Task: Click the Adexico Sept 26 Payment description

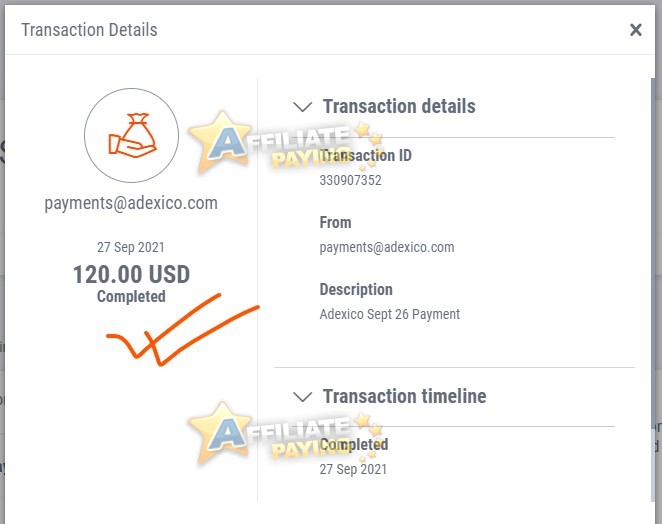Action: click(x=390, y=314)
